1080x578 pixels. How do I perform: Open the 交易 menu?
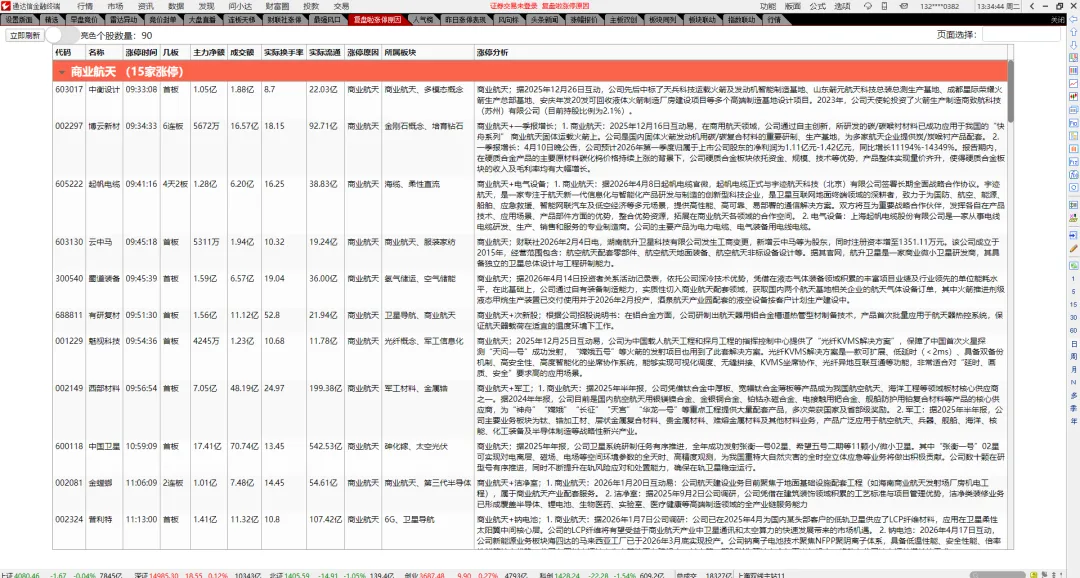(x=341, y=6)
